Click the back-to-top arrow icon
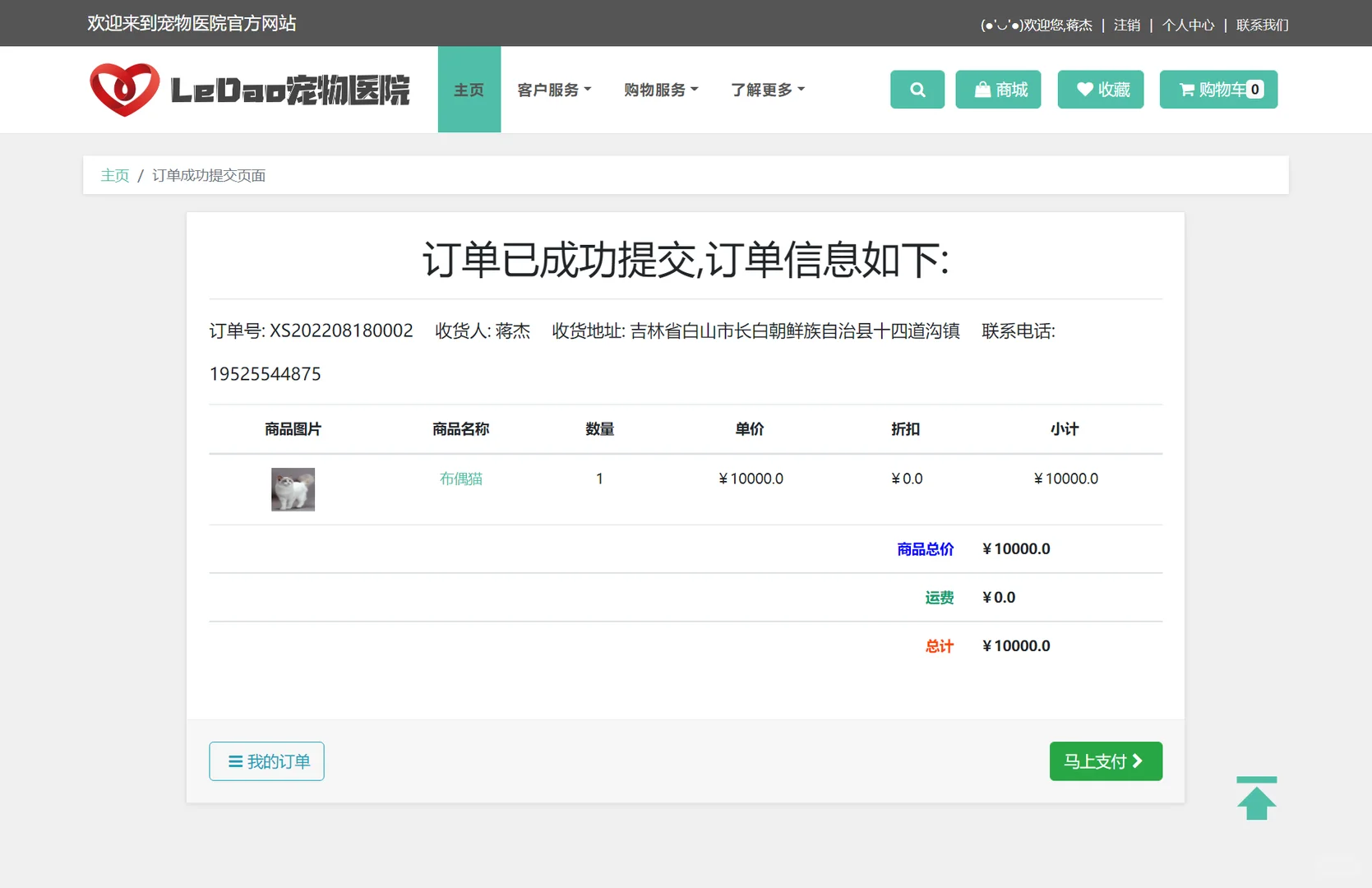This screenshot has height=888, width=1372. click(x=1256, y=797)
